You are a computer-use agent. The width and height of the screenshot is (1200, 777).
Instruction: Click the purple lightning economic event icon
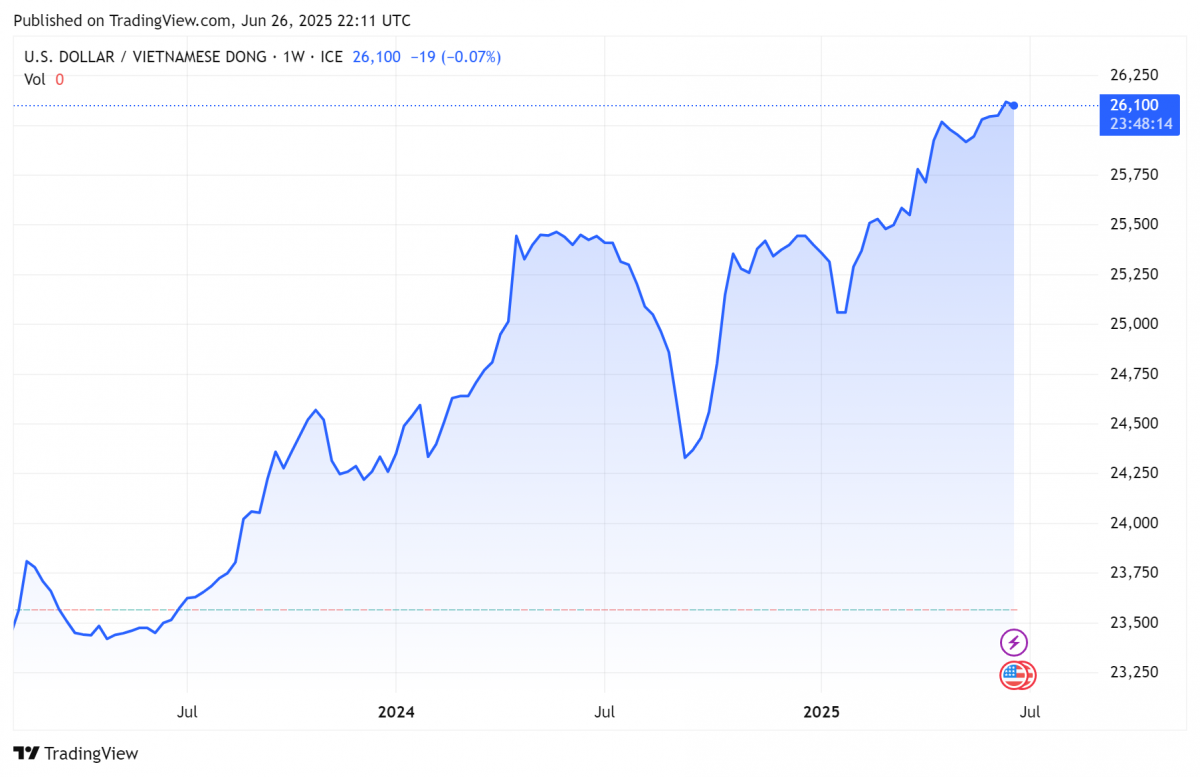1014,642
